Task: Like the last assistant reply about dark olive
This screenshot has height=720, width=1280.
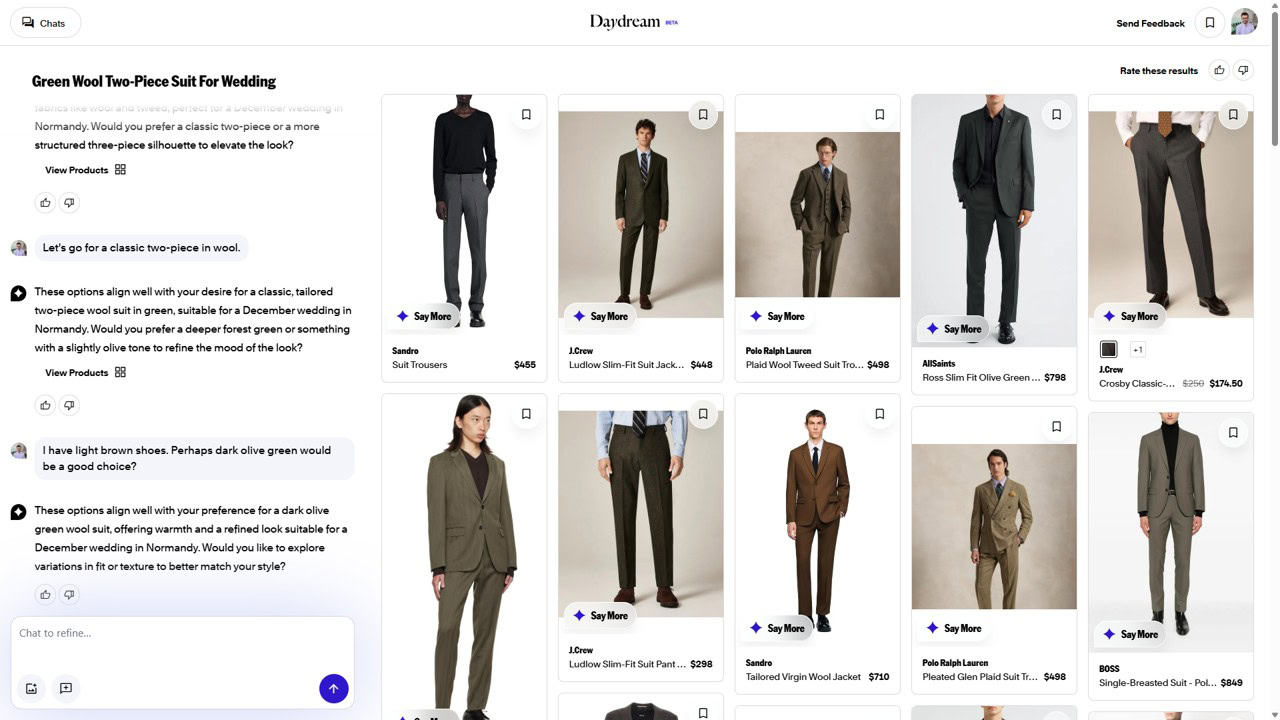Action: [x=45, y=595]
